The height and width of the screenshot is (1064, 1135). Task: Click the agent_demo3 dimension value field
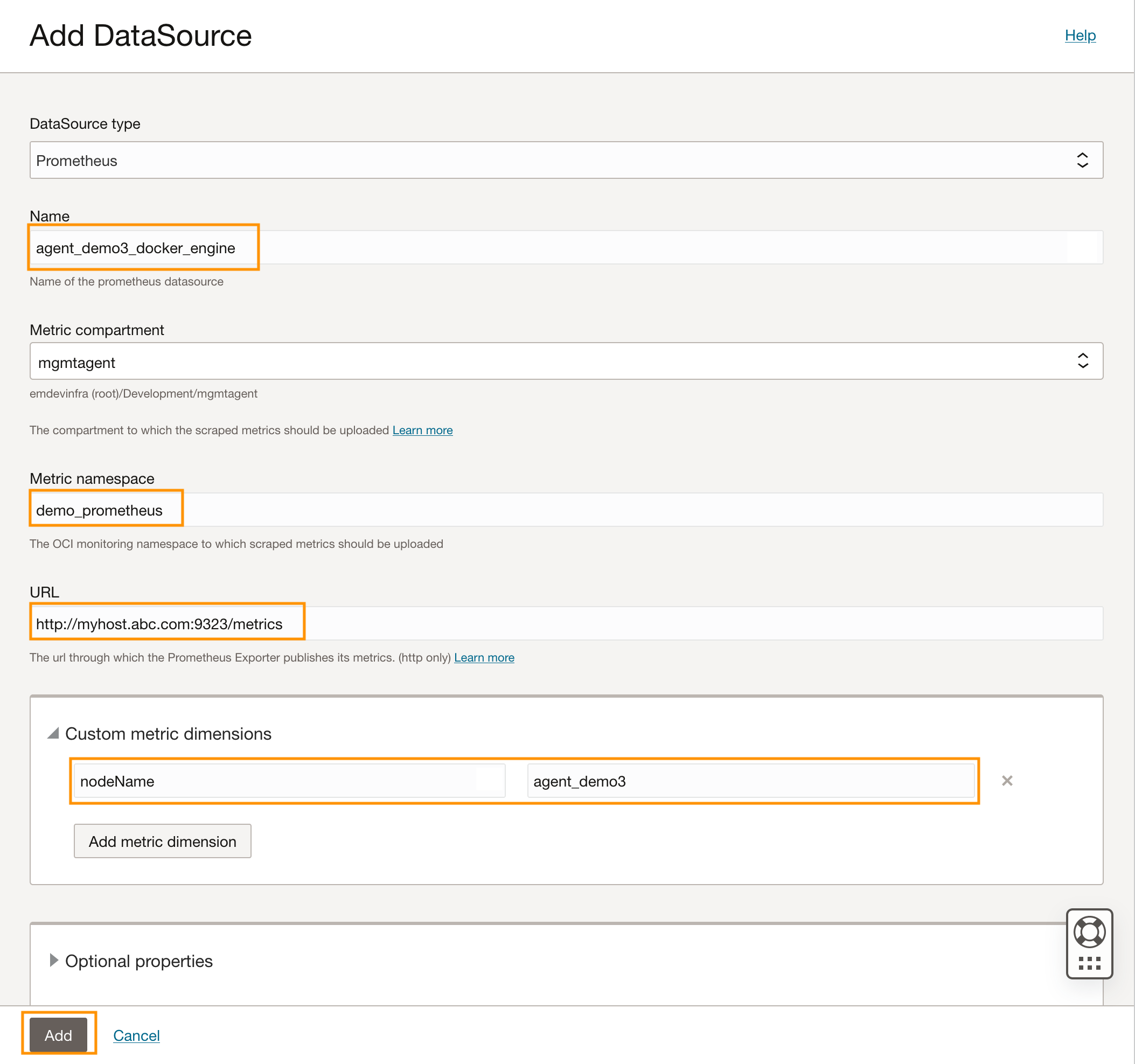(x=750, y=781)
